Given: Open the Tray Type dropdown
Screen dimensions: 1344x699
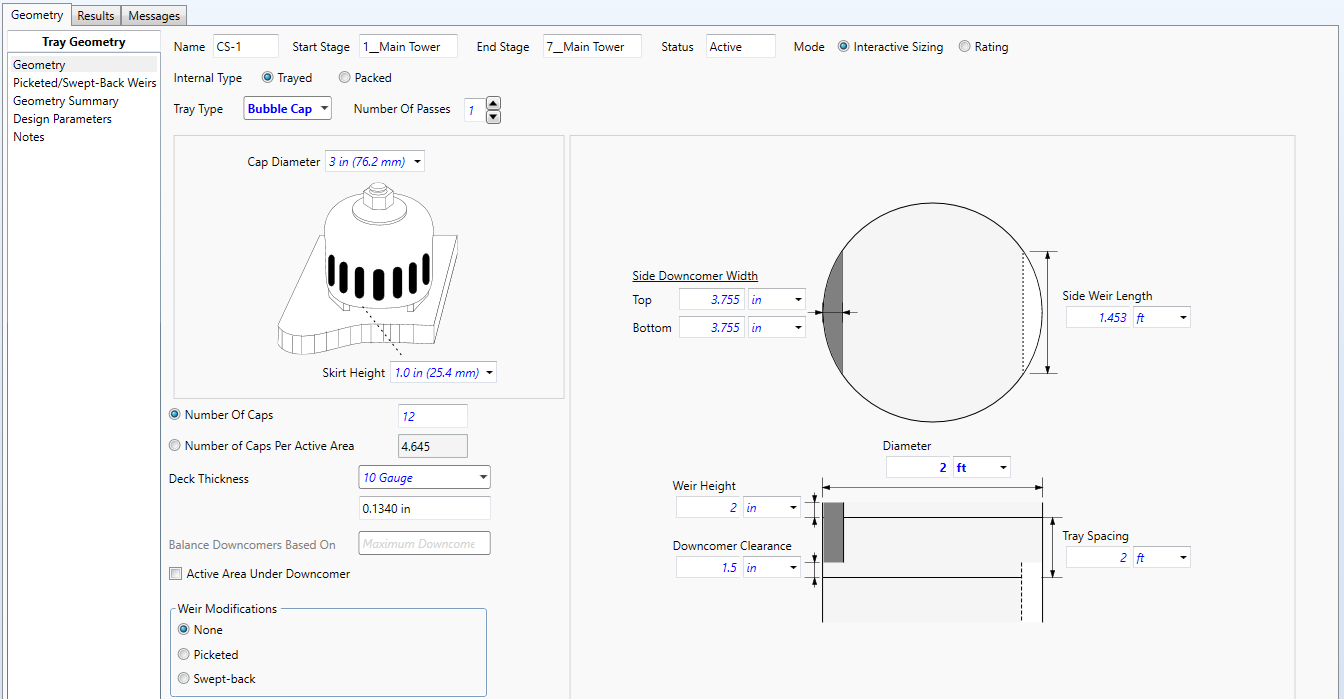Looking at the screenshot, I should click(x=287, y=109).
